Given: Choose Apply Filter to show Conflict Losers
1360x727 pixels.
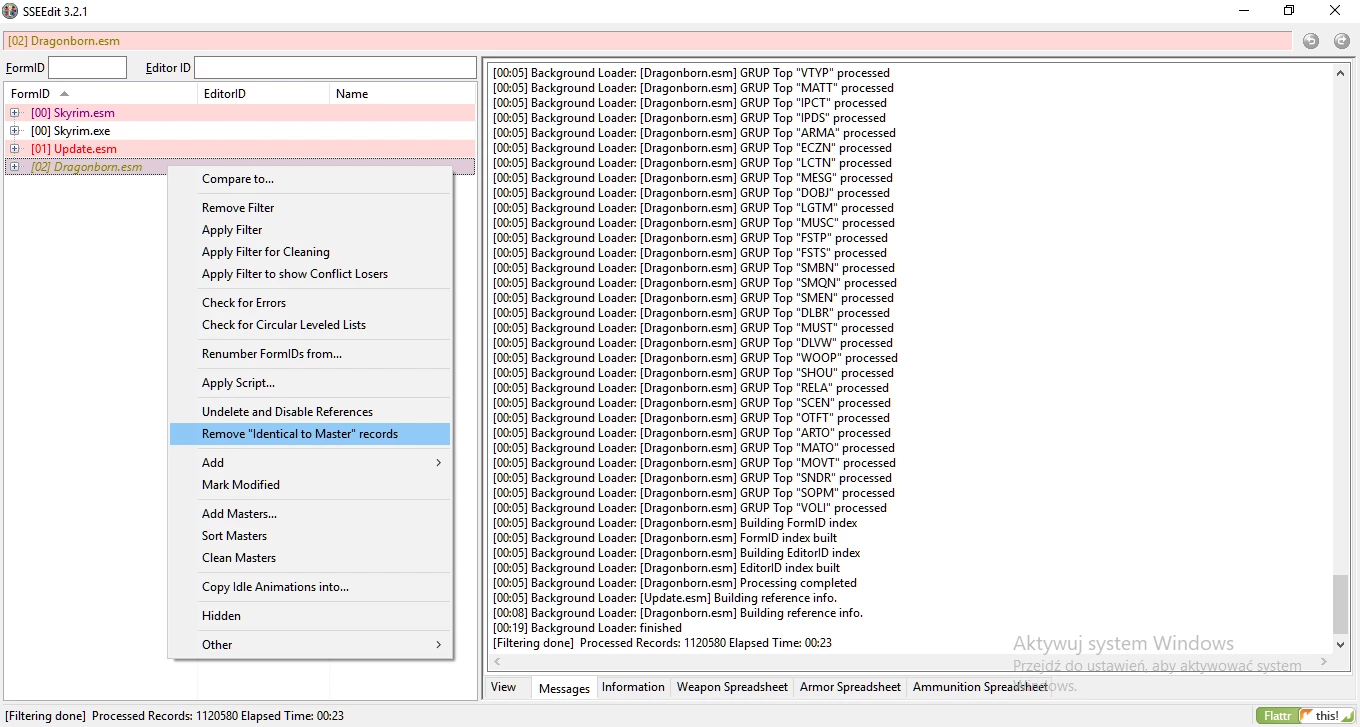Looking at the screenshot, I should point(310,274).
